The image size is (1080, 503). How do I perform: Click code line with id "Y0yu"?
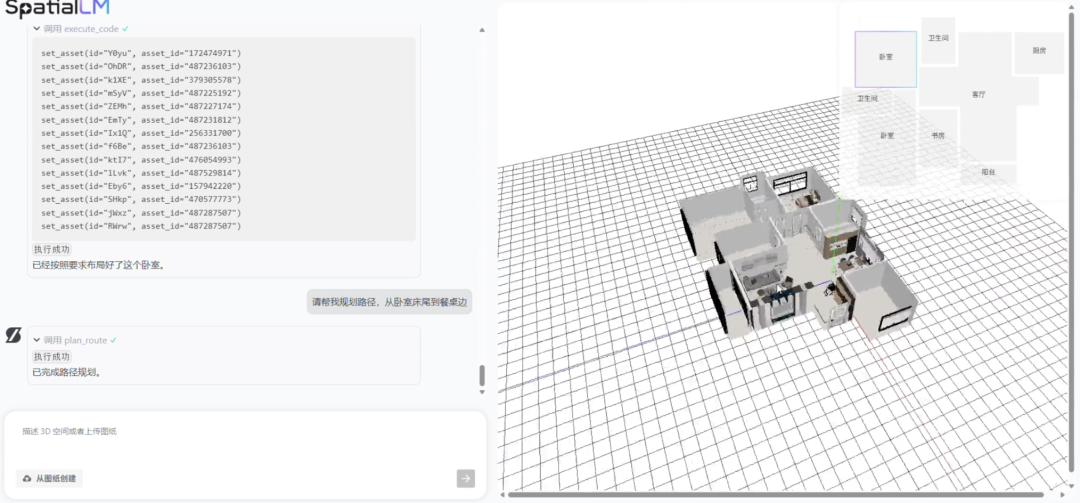[x=141, y=53]
